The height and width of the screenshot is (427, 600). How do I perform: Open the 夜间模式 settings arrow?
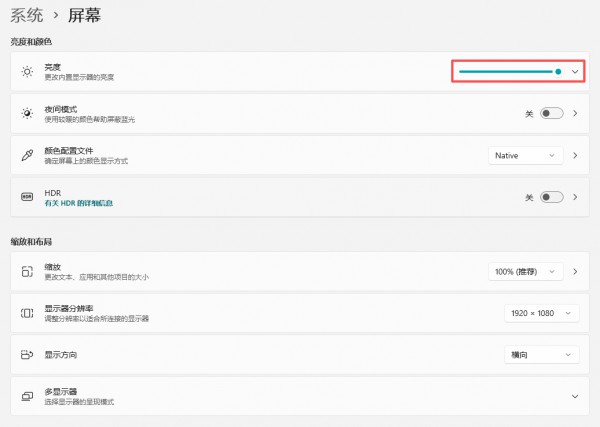click(575, 113)
